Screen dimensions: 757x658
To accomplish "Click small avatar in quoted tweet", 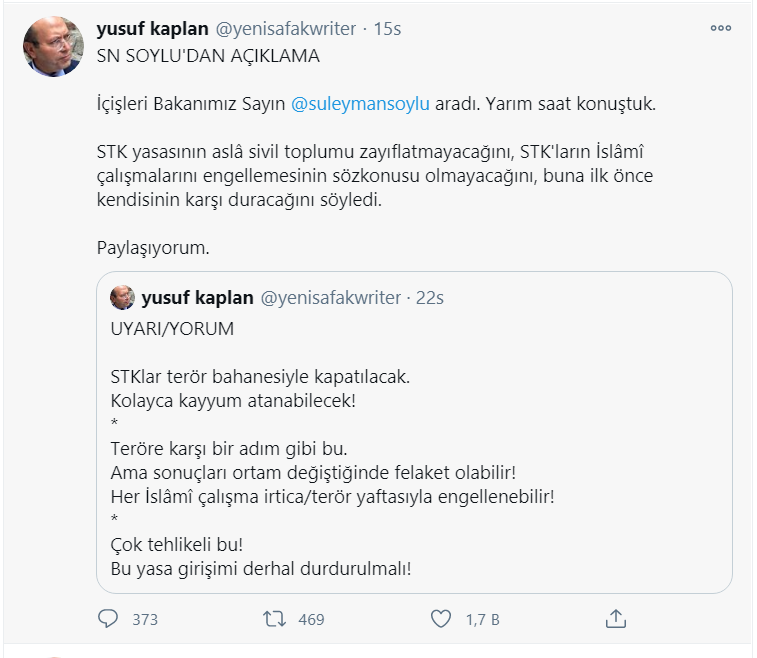I will tap(122, 297).
